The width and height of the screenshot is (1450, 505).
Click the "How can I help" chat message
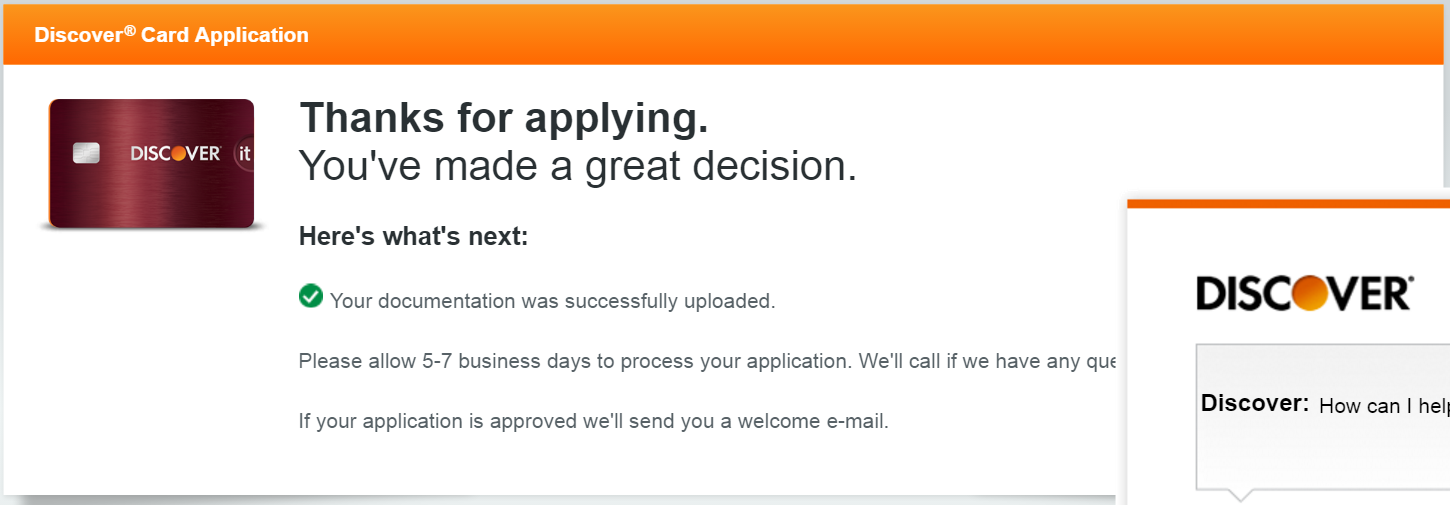tap(1384, 406)
